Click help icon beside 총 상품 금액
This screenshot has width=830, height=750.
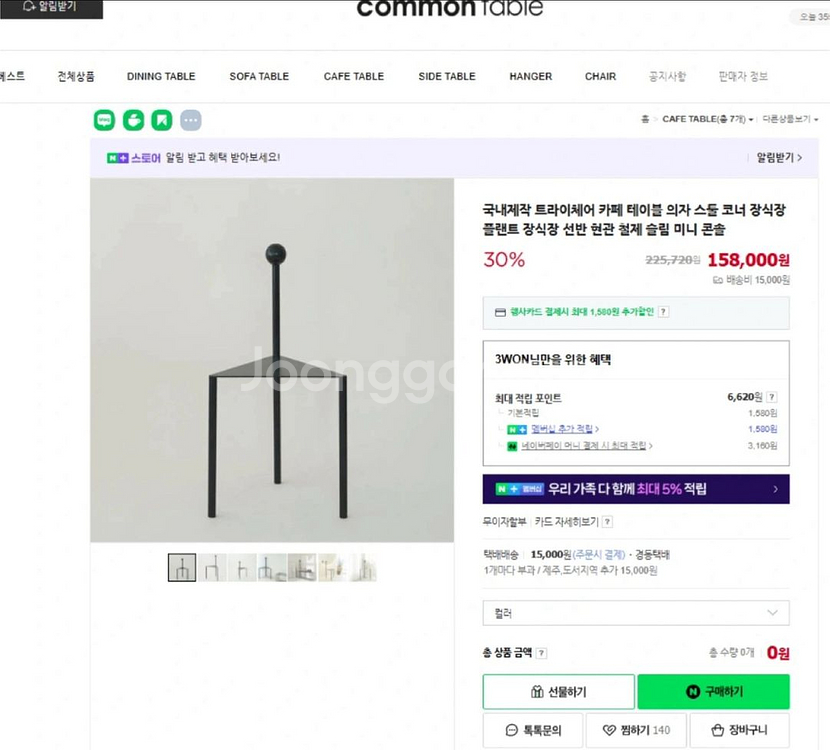pyautogui.click(x=541, y=654)
